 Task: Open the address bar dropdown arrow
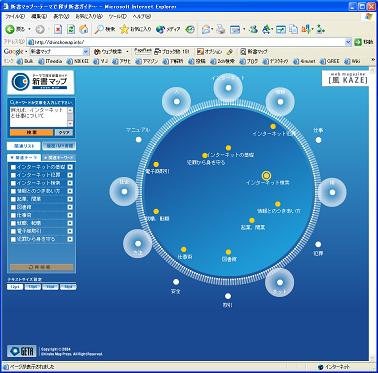click(348, 42)
